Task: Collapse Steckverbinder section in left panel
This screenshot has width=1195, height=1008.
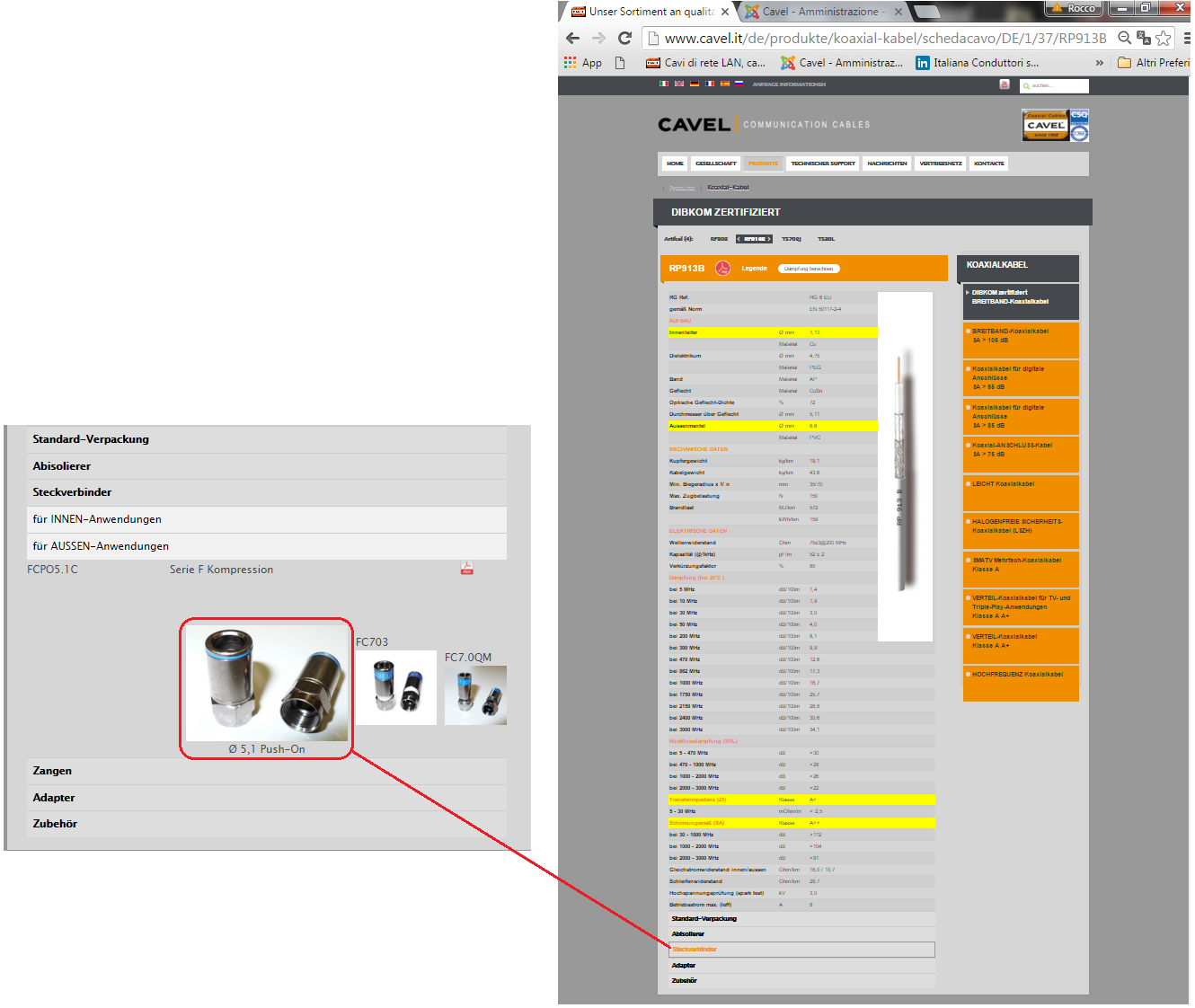Action: point(267,492)
